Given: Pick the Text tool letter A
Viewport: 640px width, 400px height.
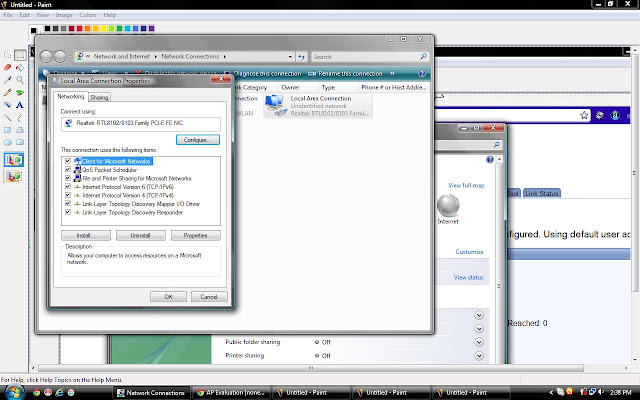Looking at the screenshot, I should (x=20, y=105).
